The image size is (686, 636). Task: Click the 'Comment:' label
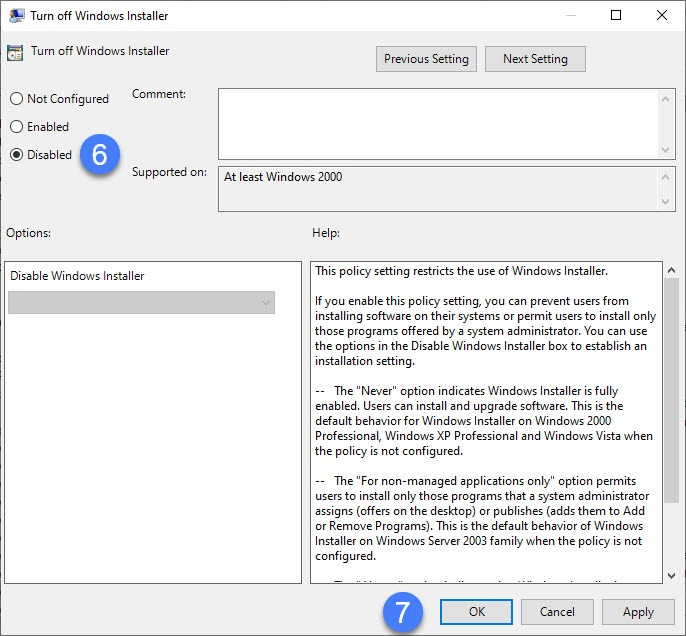(159, 94)
